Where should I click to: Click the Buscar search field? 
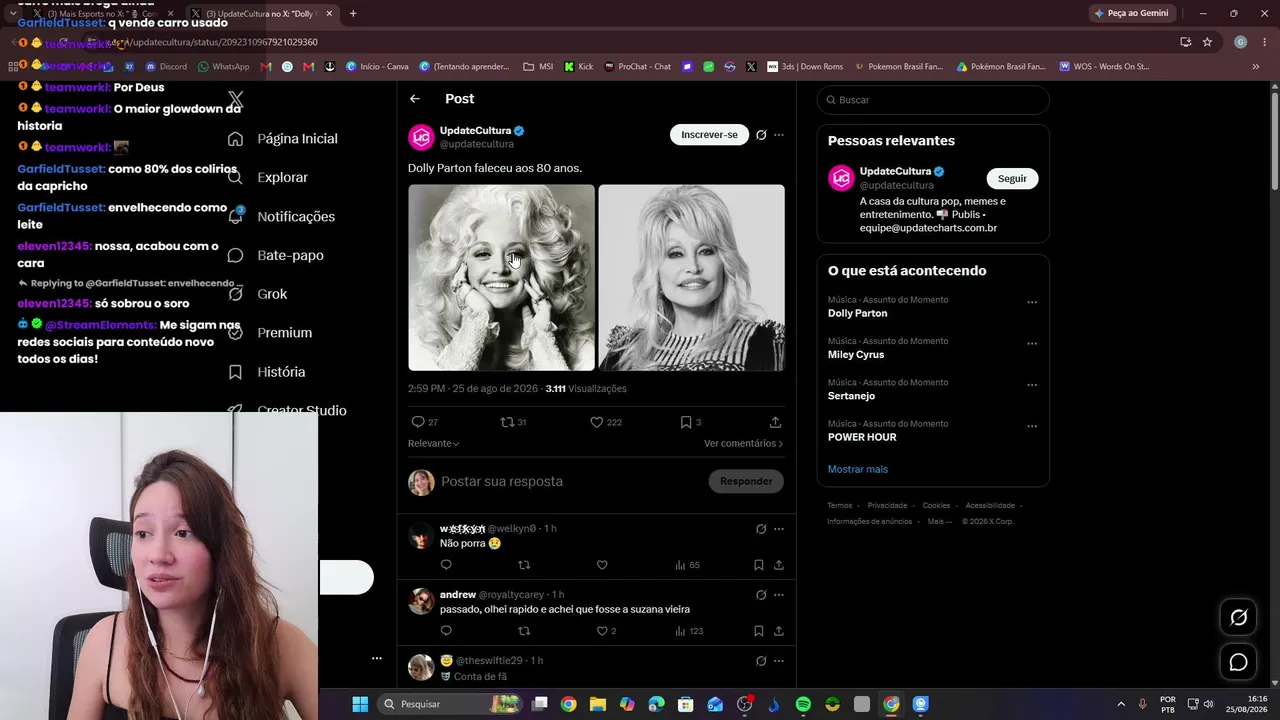coord(933,100)
